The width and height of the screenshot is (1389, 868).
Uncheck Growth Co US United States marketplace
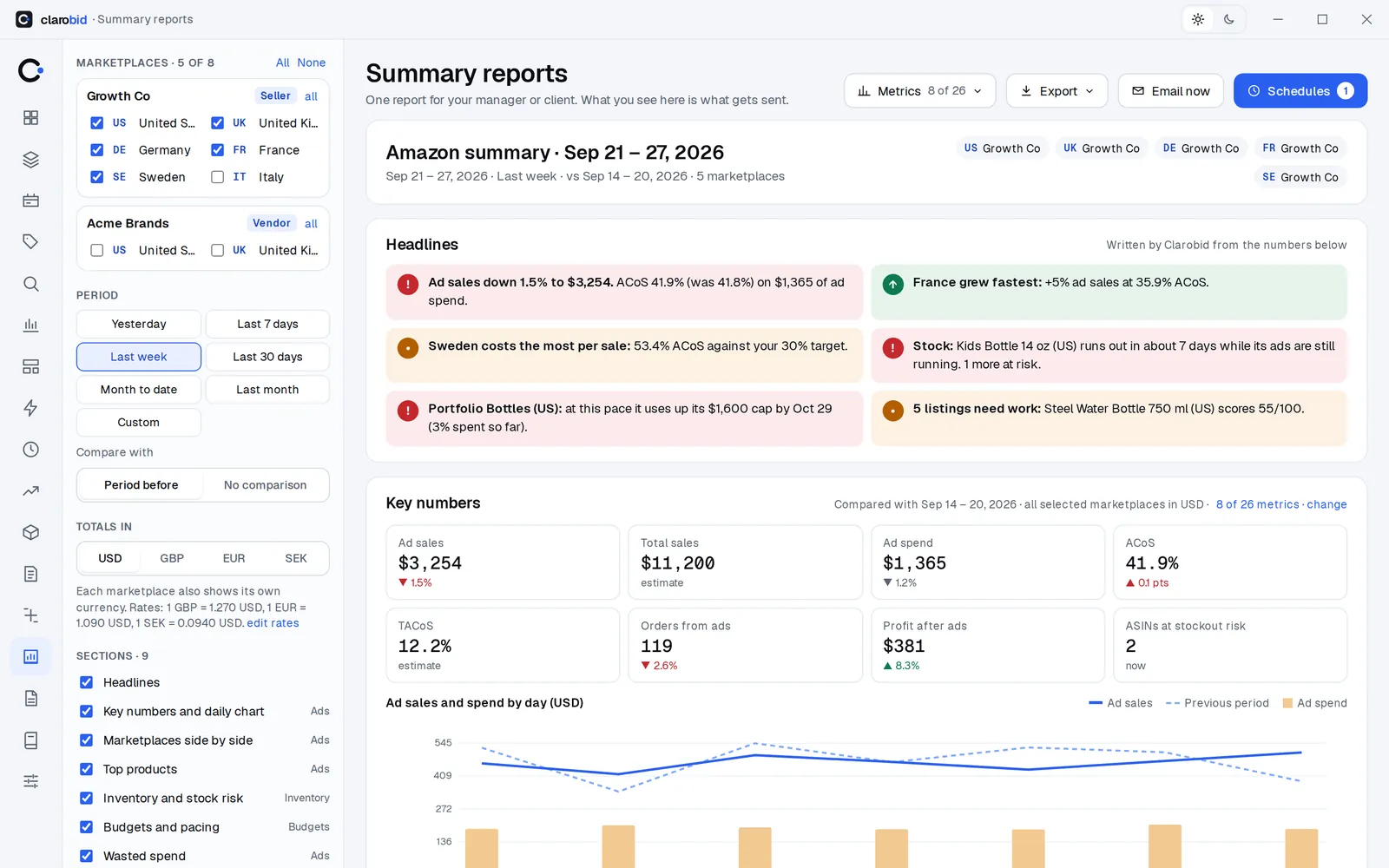click(97, 123)
